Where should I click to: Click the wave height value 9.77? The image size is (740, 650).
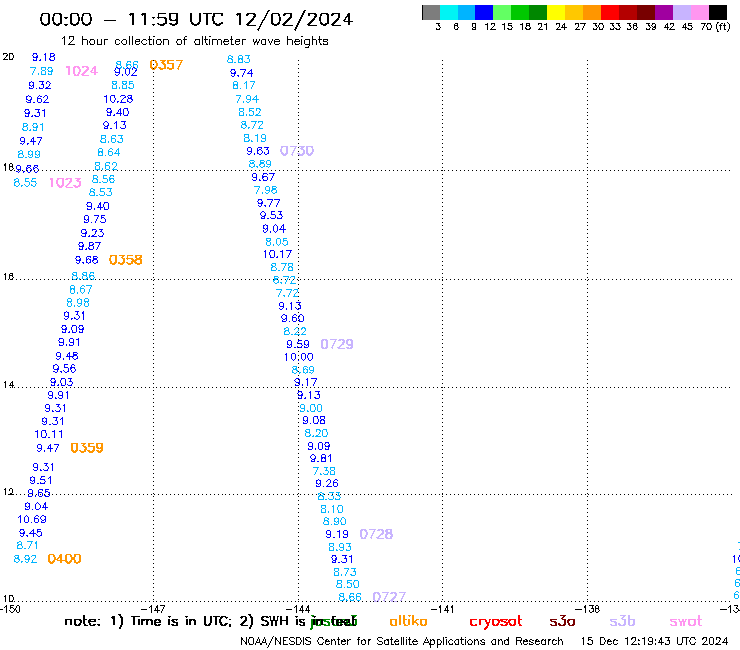click(x=269, y=203)
